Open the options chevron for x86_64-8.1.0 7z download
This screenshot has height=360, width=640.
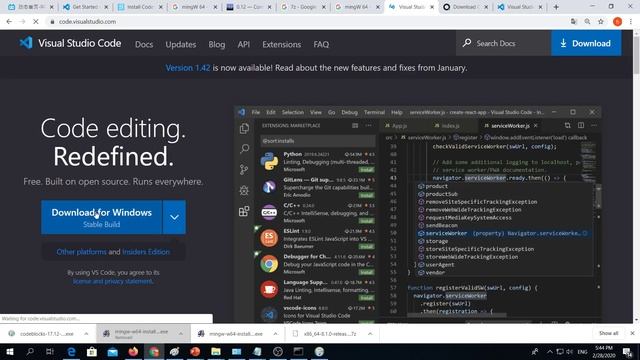pyautogui.click(x=370, y=333)
